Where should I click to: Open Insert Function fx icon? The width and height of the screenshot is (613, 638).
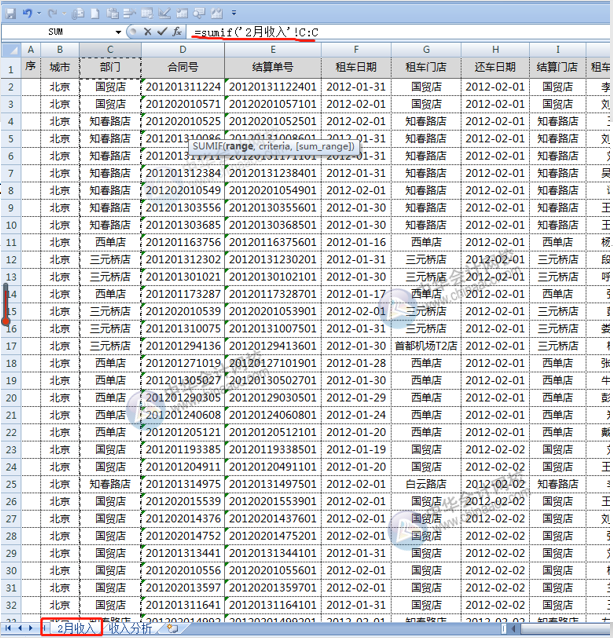click(177, 32)
